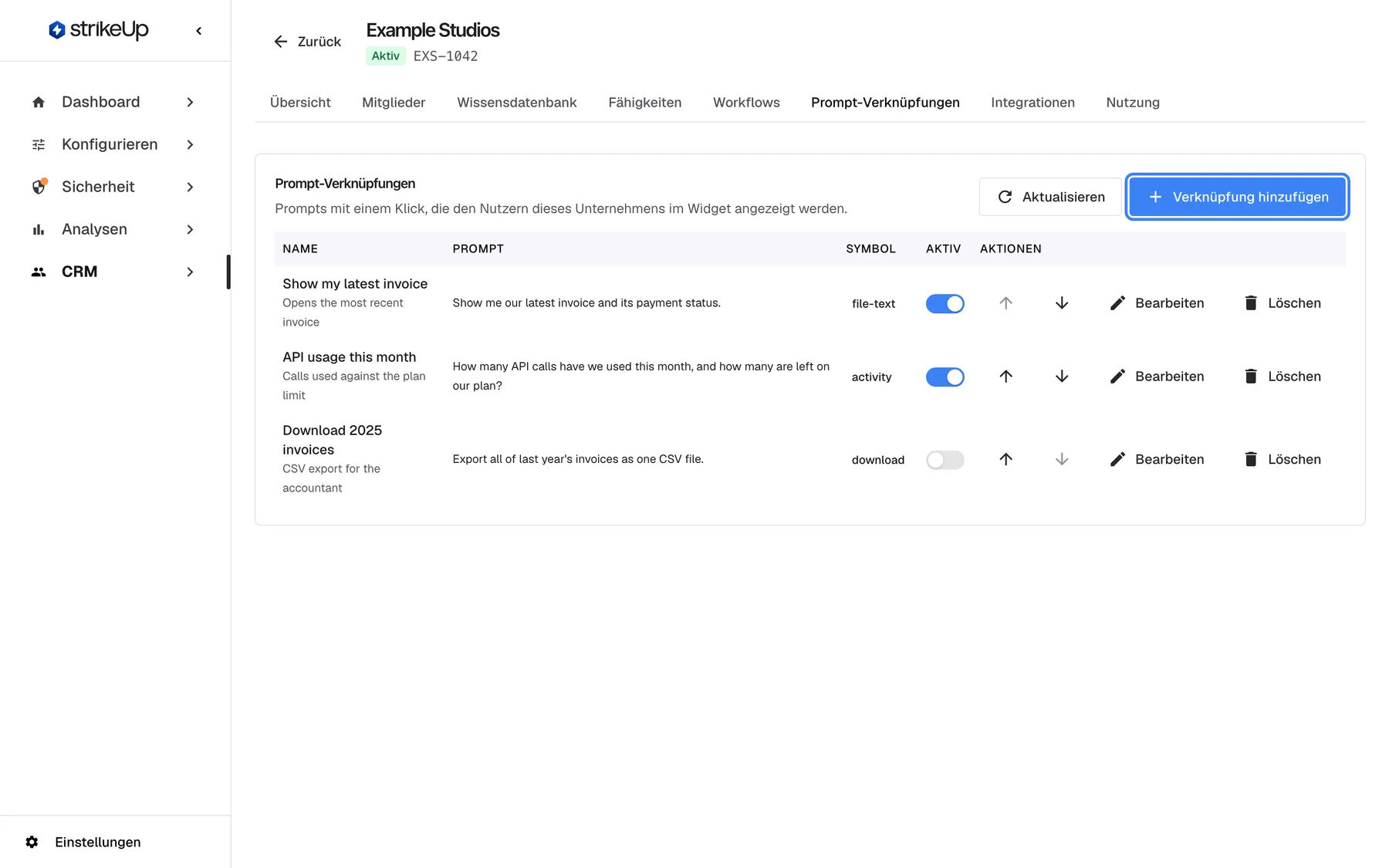Viewport: 1389px width, 868px height.
Task: Expand the CRM menu chevron
Action: [190, 272]
